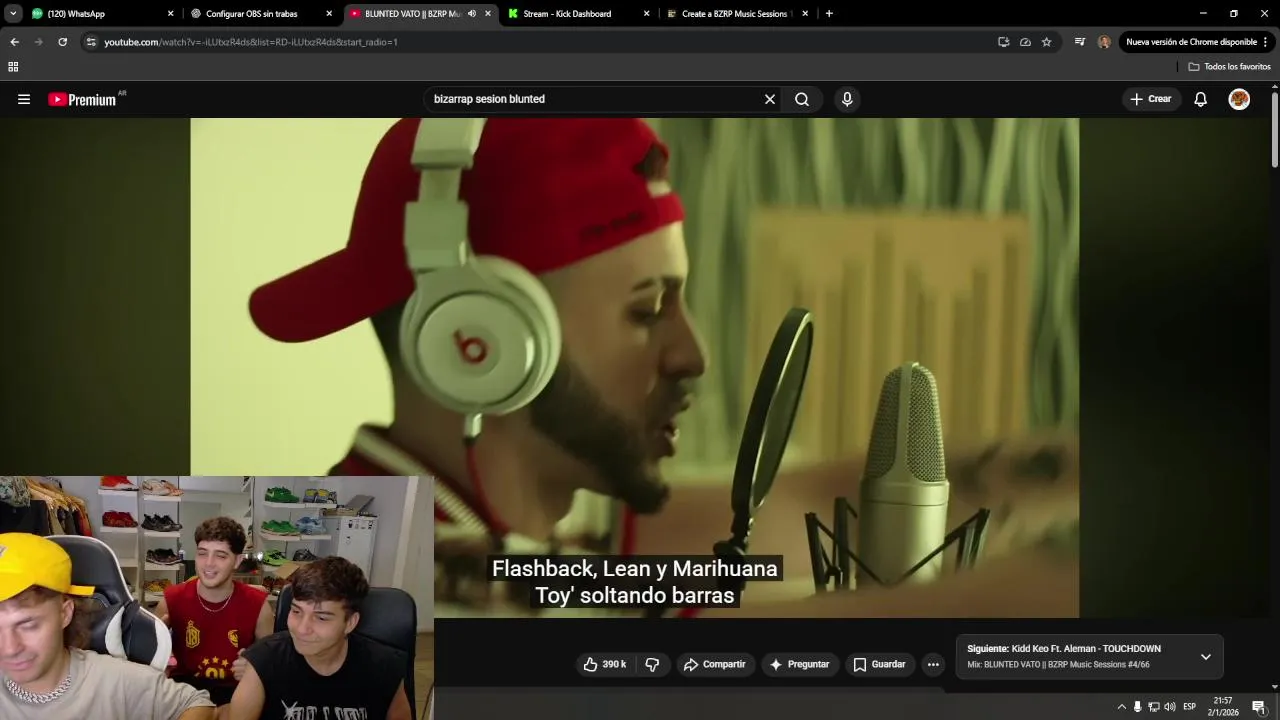The height and width of the screenshot is (720, 1280).
Task: Open the apps grid in bookmarks bar
Action: pos(13,67)
